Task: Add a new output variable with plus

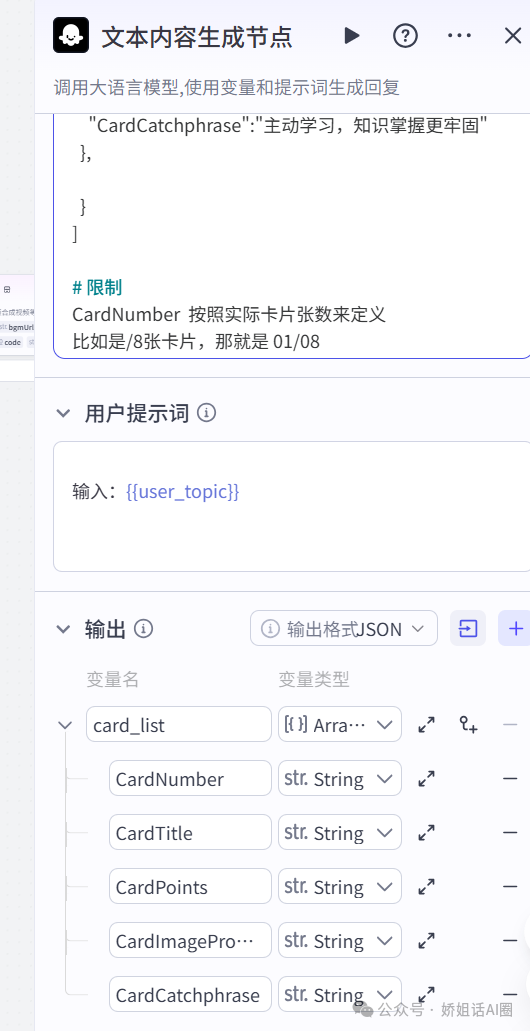Action: (515, 629)
